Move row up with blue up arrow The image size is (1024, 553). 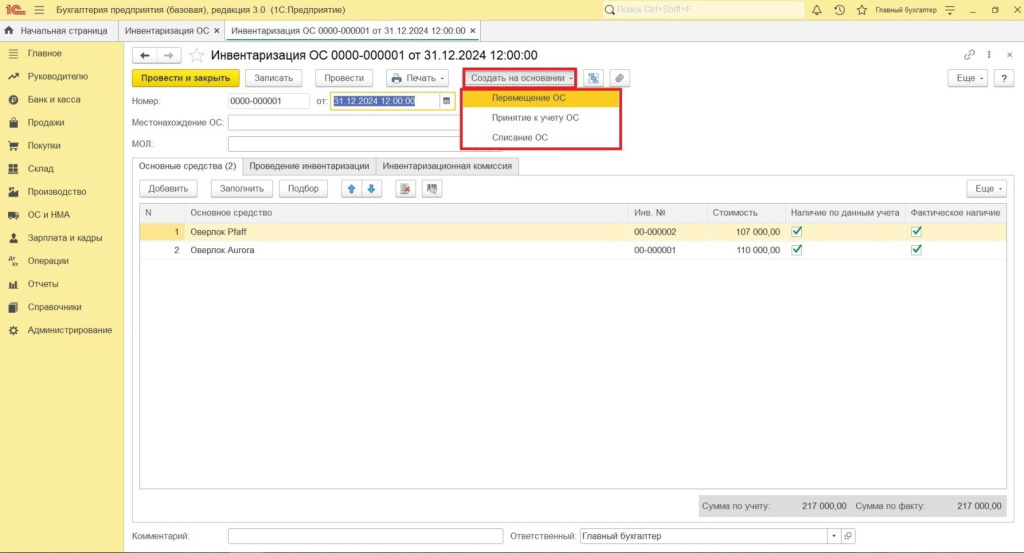(351, 189)
